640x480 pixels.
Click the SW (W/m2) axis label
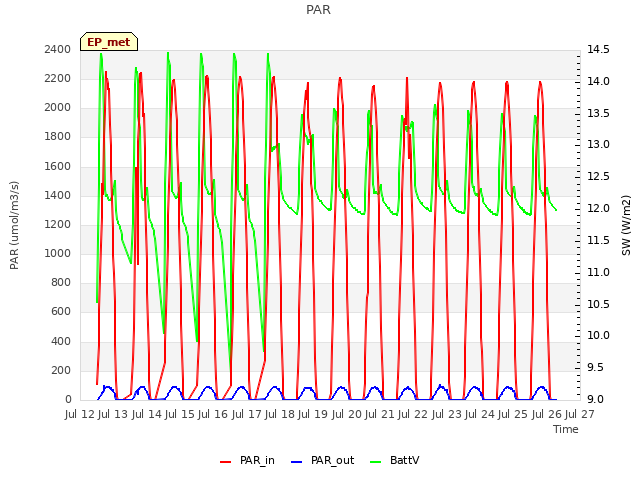pos(626,225)
